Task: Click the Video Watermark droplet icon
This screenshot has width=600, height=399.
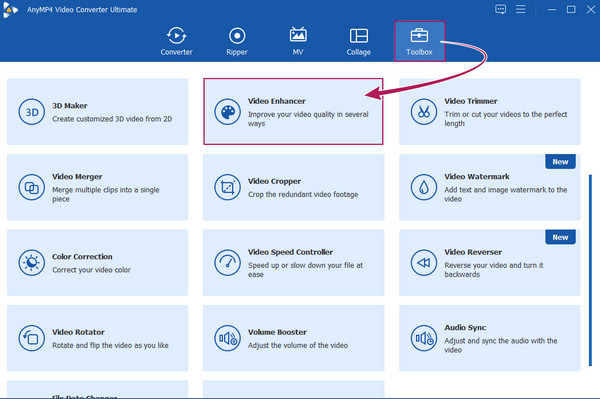Action: (x=424, y=187)
